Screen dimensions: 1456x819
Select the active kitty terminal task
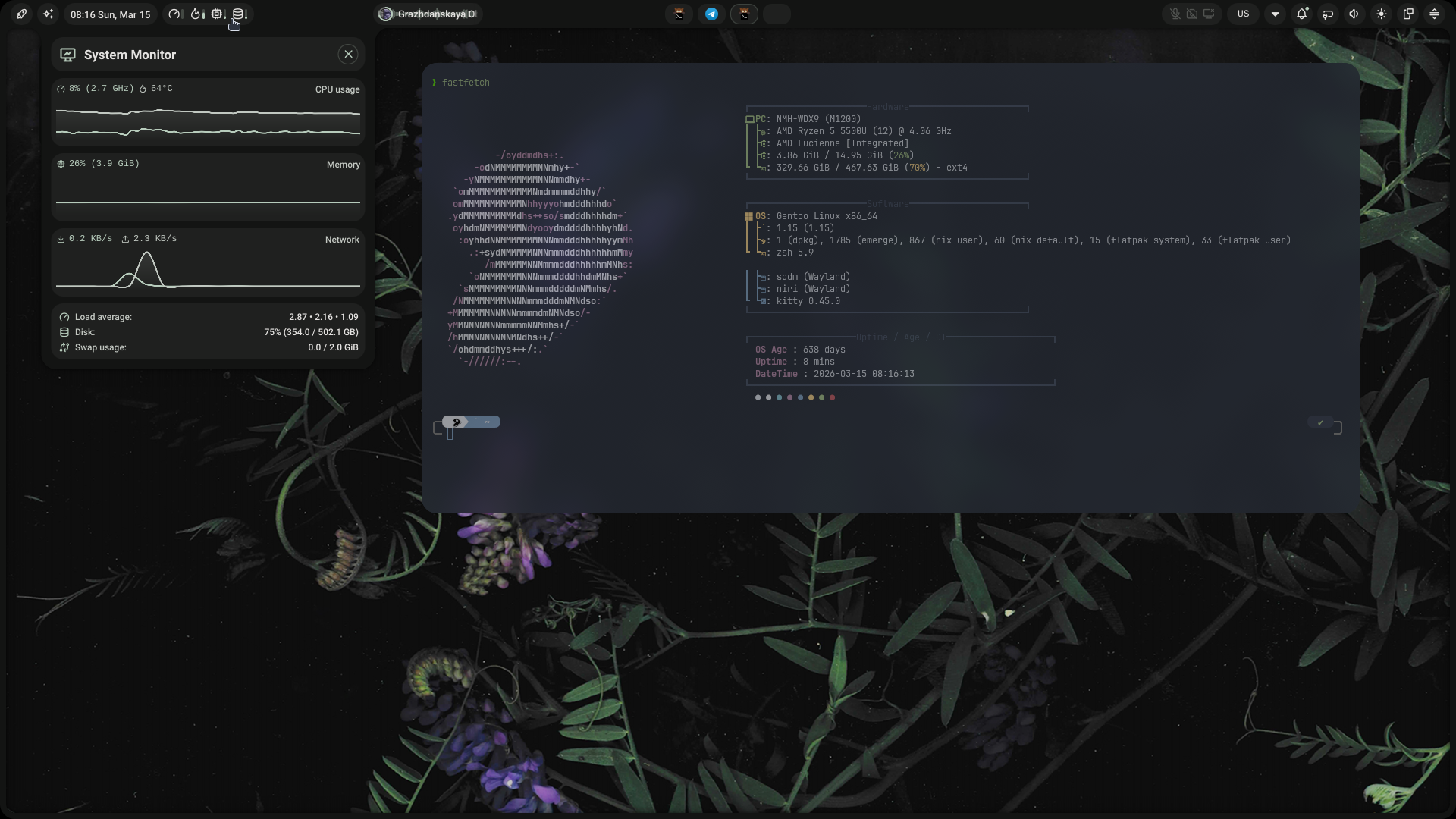point(744,14)
